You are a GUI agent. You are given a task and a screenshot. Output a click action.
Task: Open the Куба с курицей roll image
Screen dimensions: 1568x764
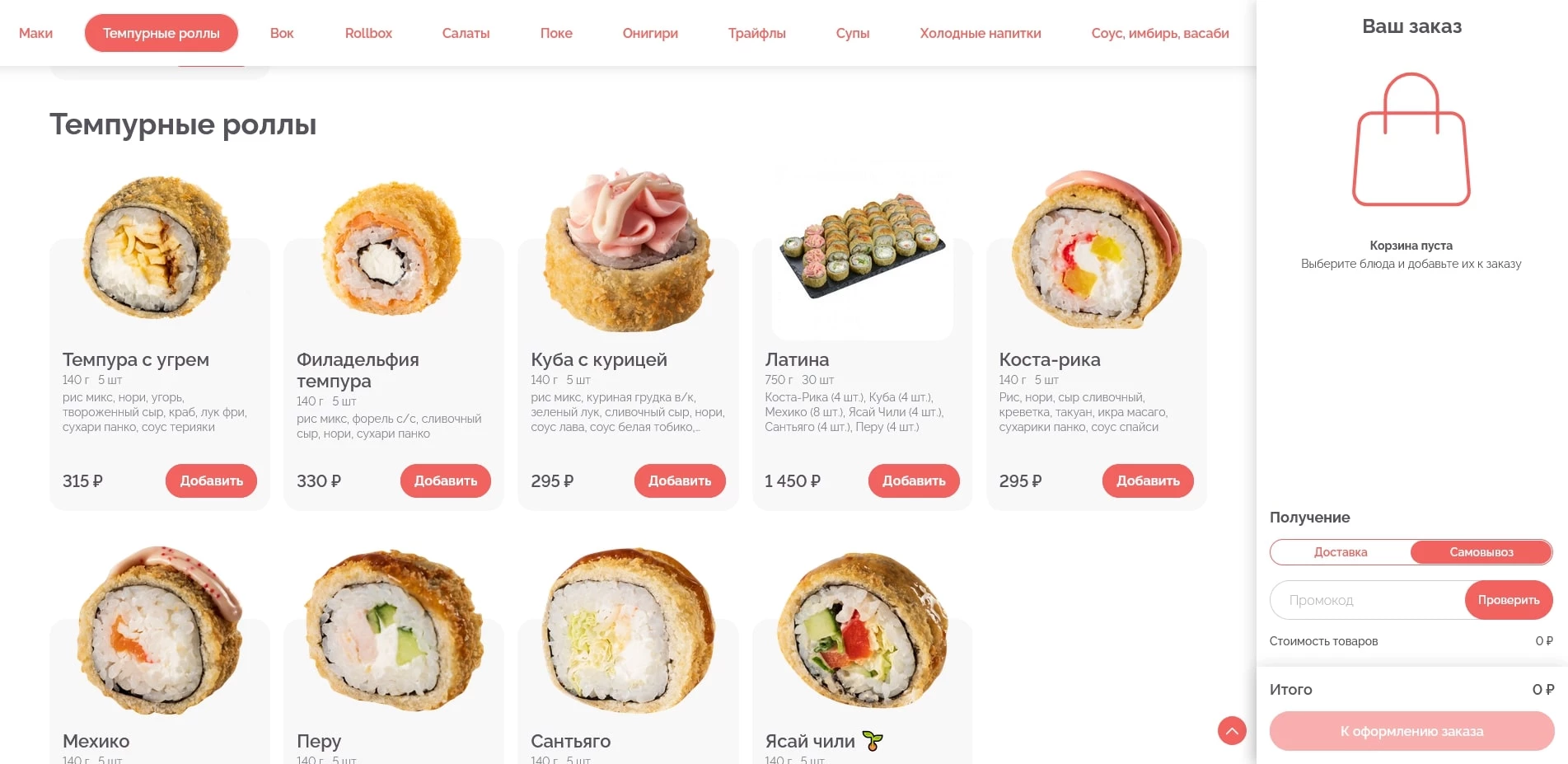coord(628,251)
